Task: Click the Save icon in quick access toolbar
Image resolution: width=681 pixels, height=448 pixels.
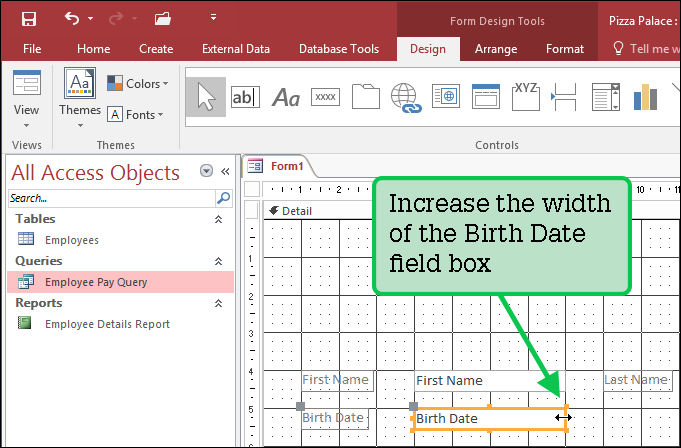Action: 29,19
